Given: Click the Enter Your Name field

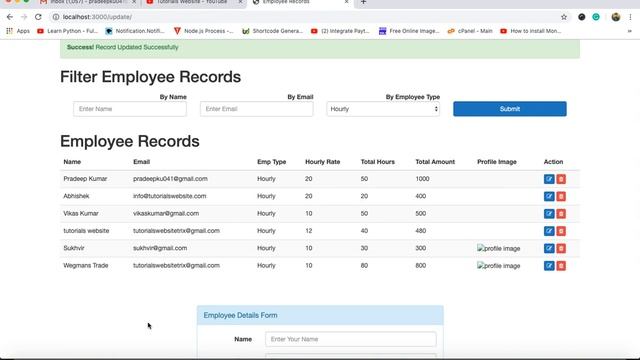Looking at the screenshot, I should pyautogui.click(x=351, y=339).
